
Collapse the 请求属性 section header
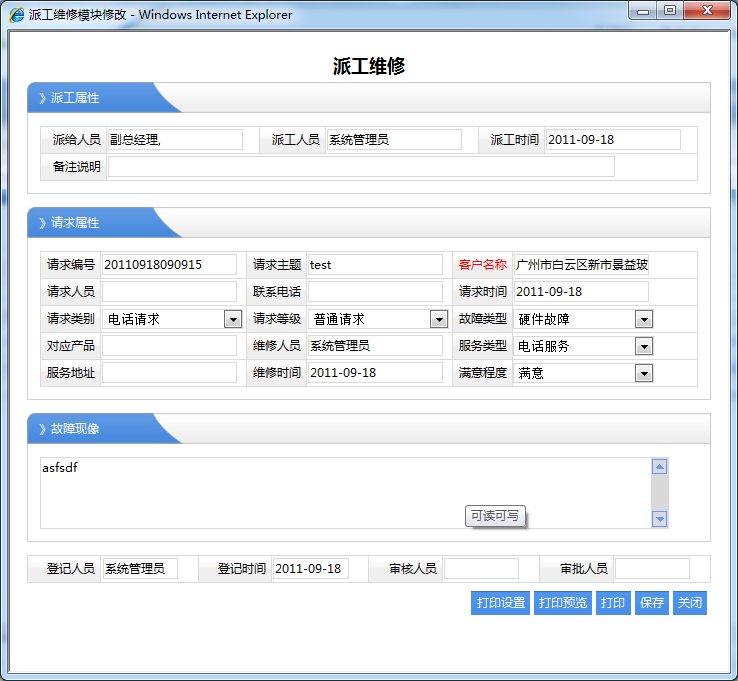[x=75, y=223]
